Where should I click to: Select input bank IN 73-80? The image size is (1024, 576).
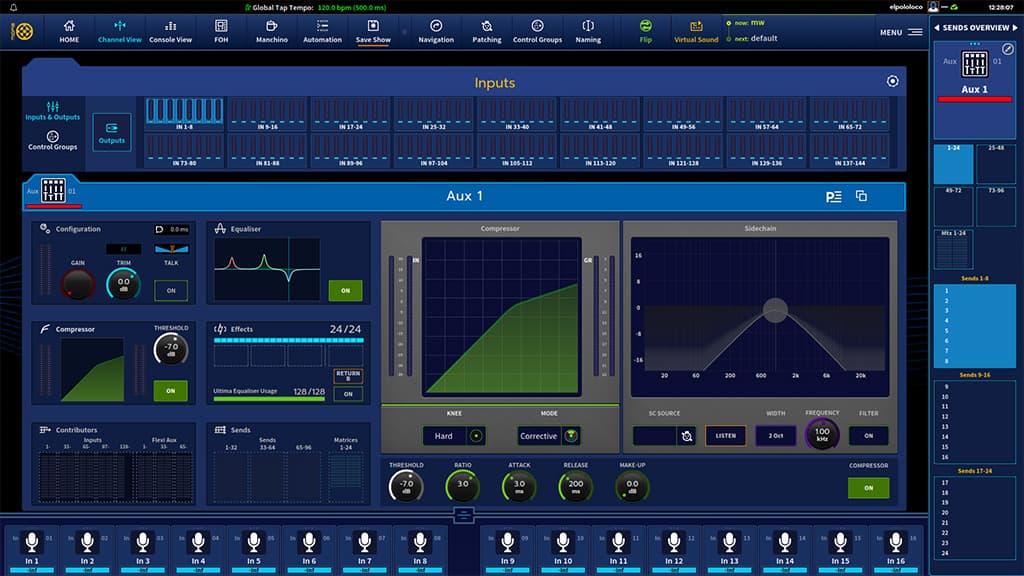pyautogui.click(x=184, y=151)
